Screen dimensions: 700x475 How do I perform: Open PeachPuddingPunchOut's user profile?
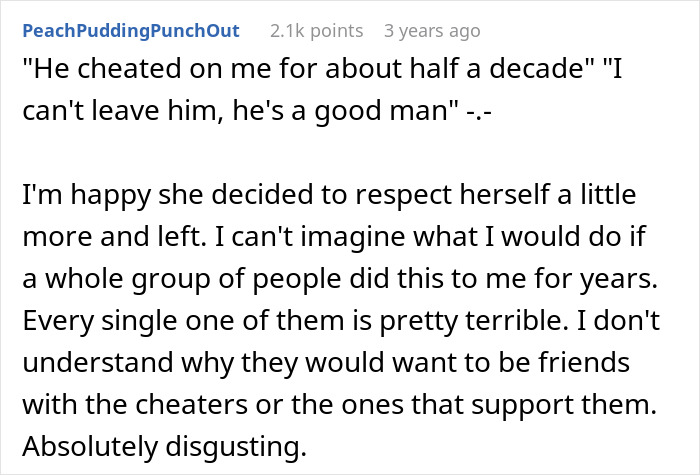[x=134, y=31]
